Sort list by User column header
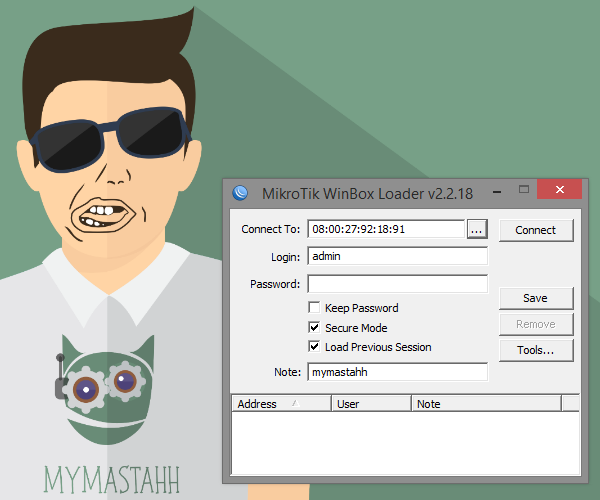Screen dimensions: 600x500 [x=371, y=404]
